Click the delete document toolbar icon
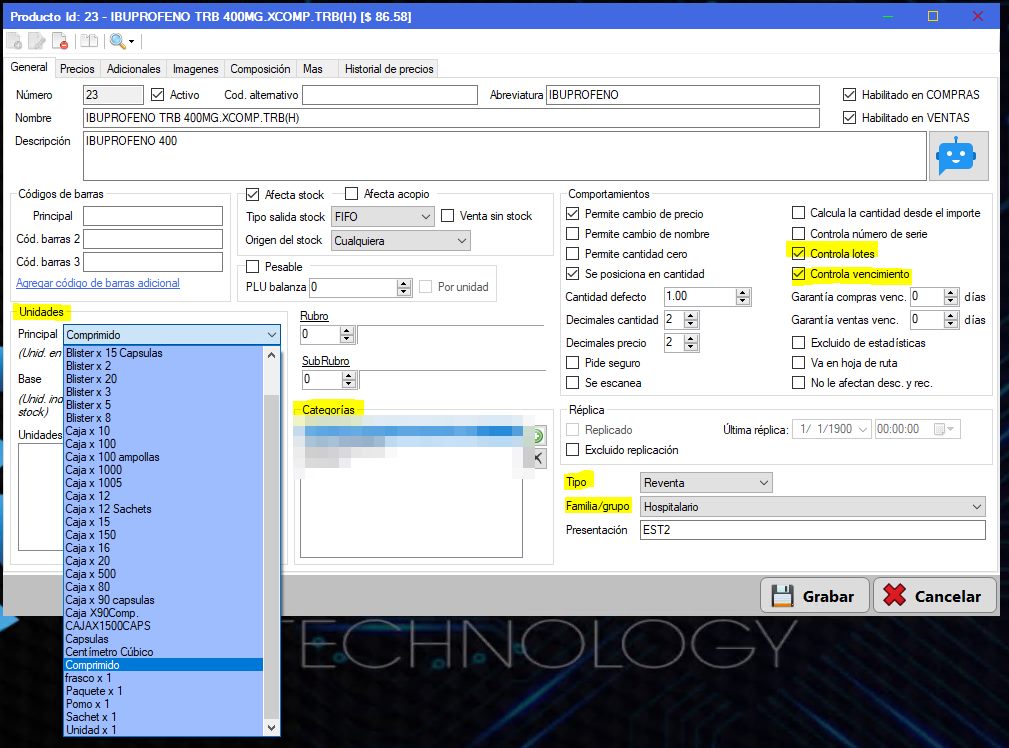 60,41
